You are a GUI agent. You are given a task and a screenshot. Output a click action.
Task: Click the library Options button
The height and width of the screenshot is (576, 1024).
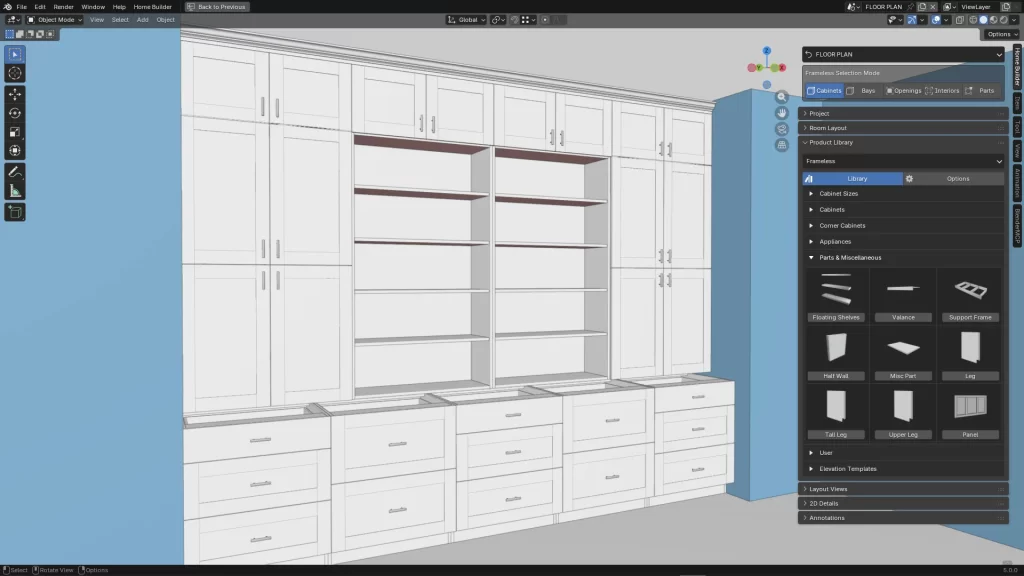point(953,179)
